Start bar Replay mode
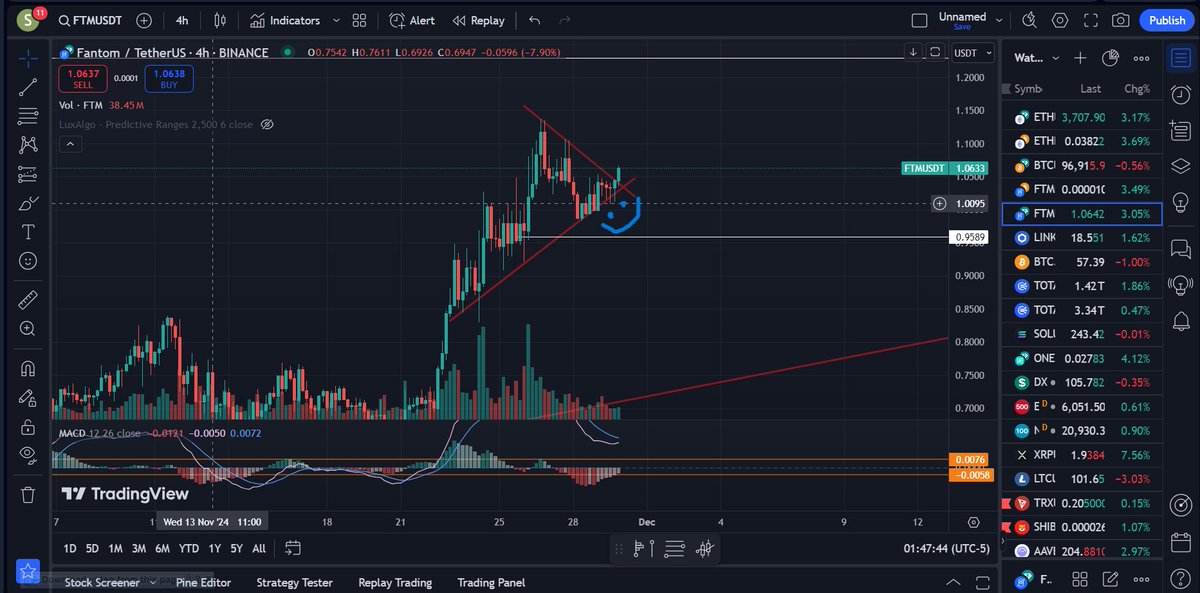 [478, 20]
